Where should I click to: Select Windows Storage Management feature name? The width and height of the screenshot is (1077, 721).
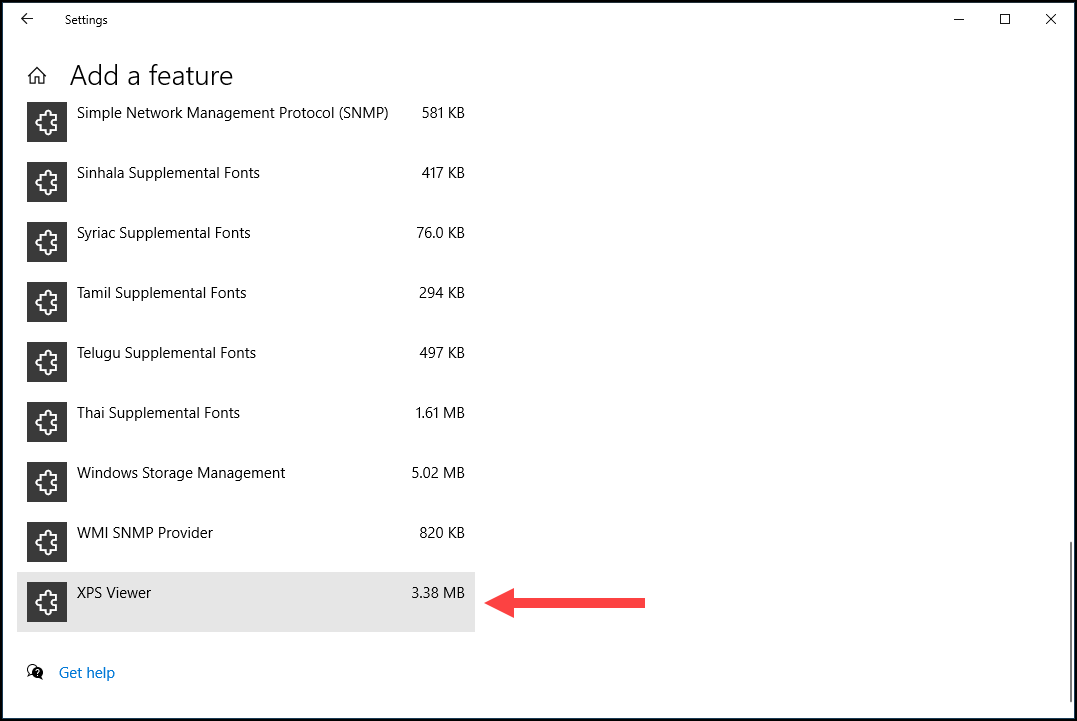(x=181, y=473)
